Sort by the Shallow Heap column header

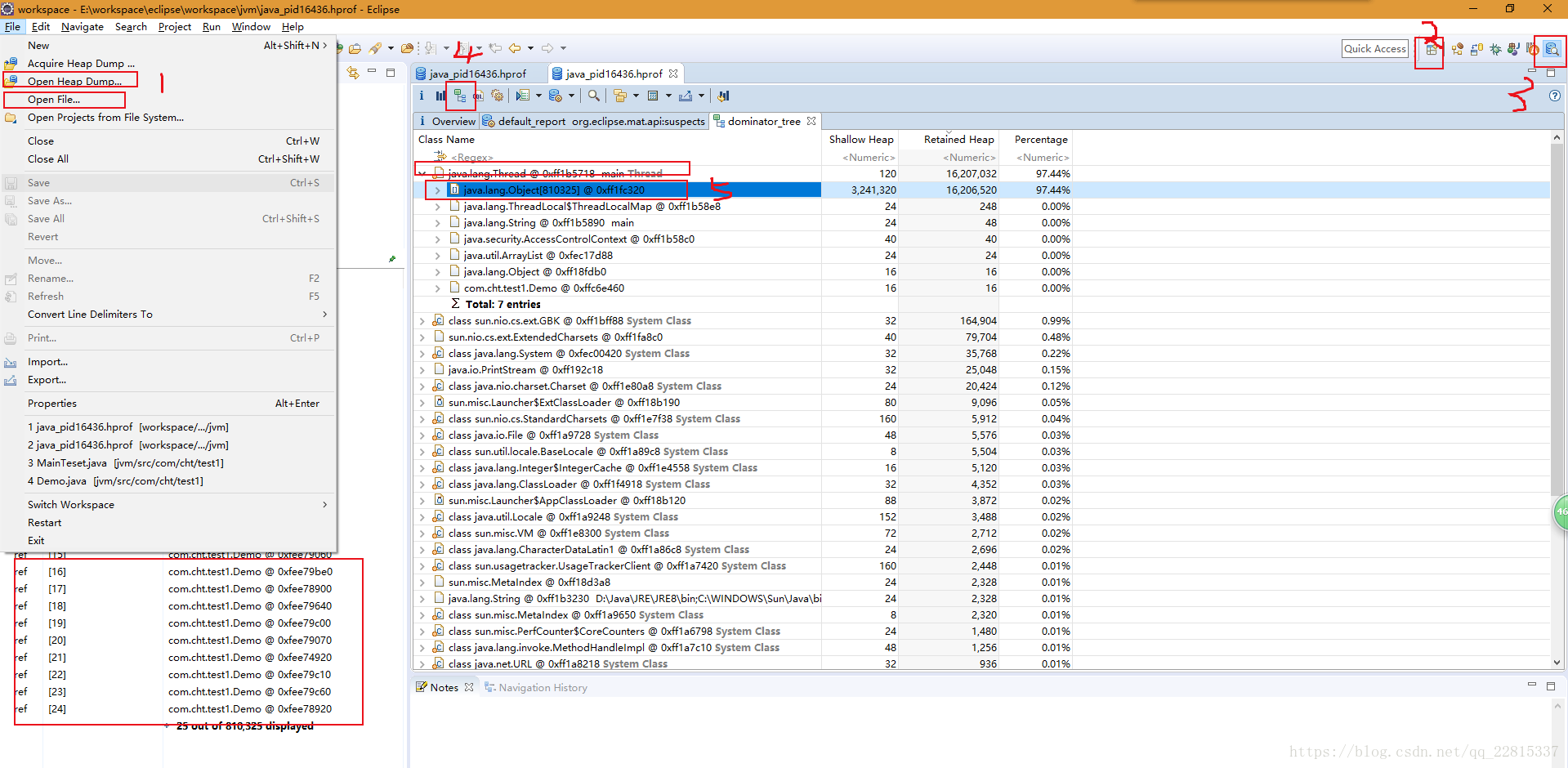point(861,140)
